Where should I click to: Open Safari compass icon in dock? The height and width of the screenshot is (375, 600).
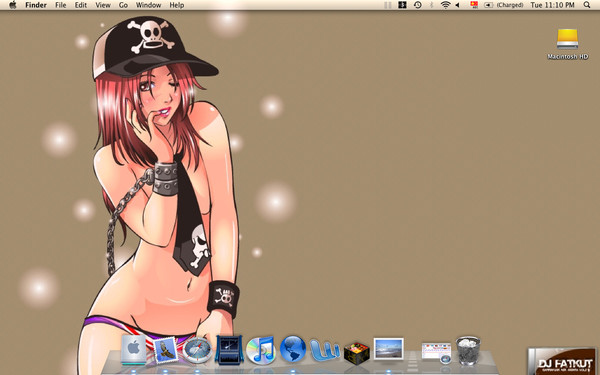pos(197,350)
